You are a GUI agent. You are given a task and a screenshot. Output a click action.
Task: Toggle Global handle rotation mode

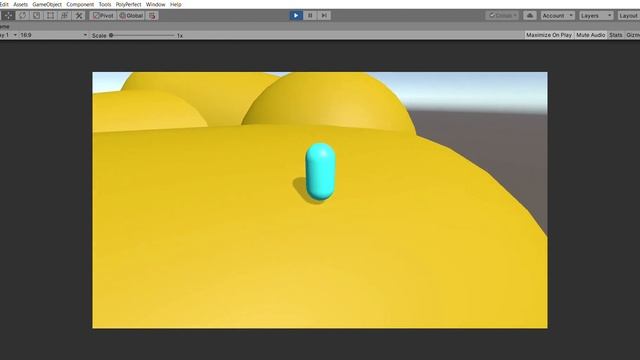[131, 16]
